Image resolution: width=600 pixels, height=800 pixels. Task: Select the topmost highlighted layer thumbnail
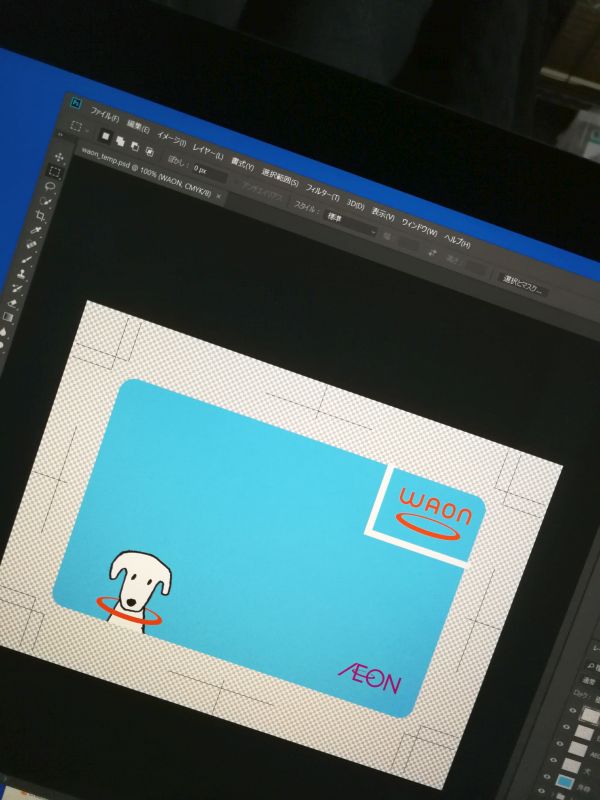[590, 715]
